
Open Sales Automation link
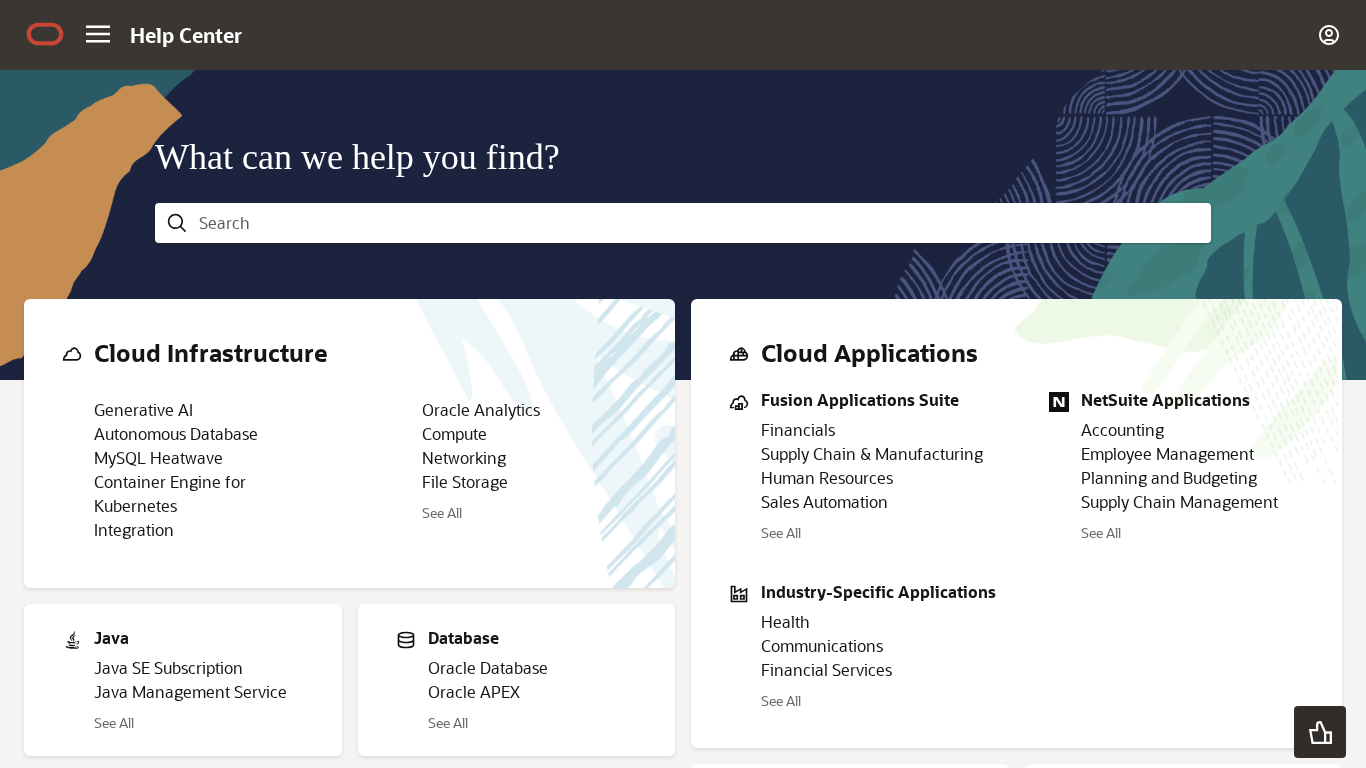pyautogui.click(x=824, y=502)
